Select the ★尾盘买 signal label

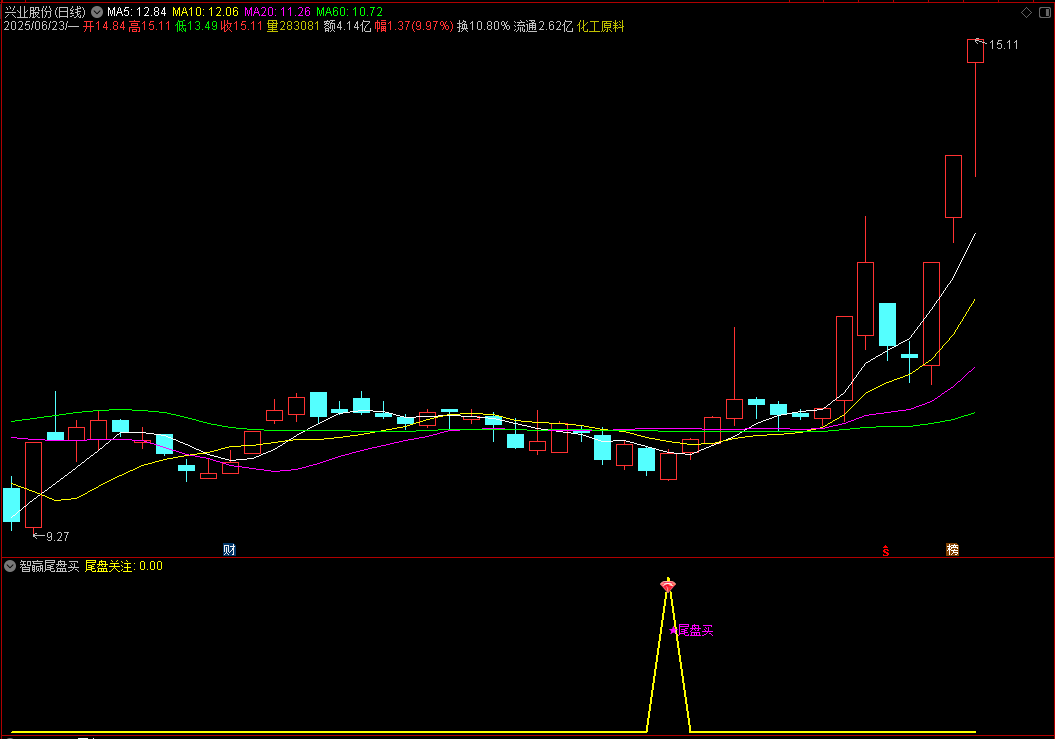(692, 630)
